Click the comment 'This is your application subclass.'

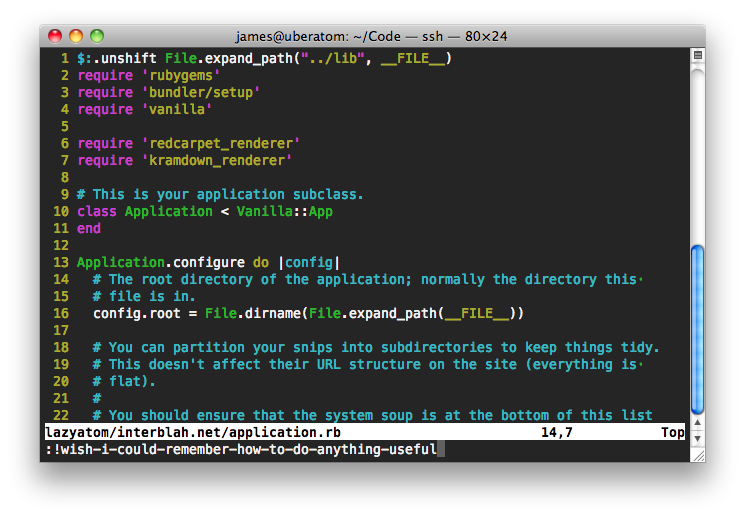[x=228, y=195]
